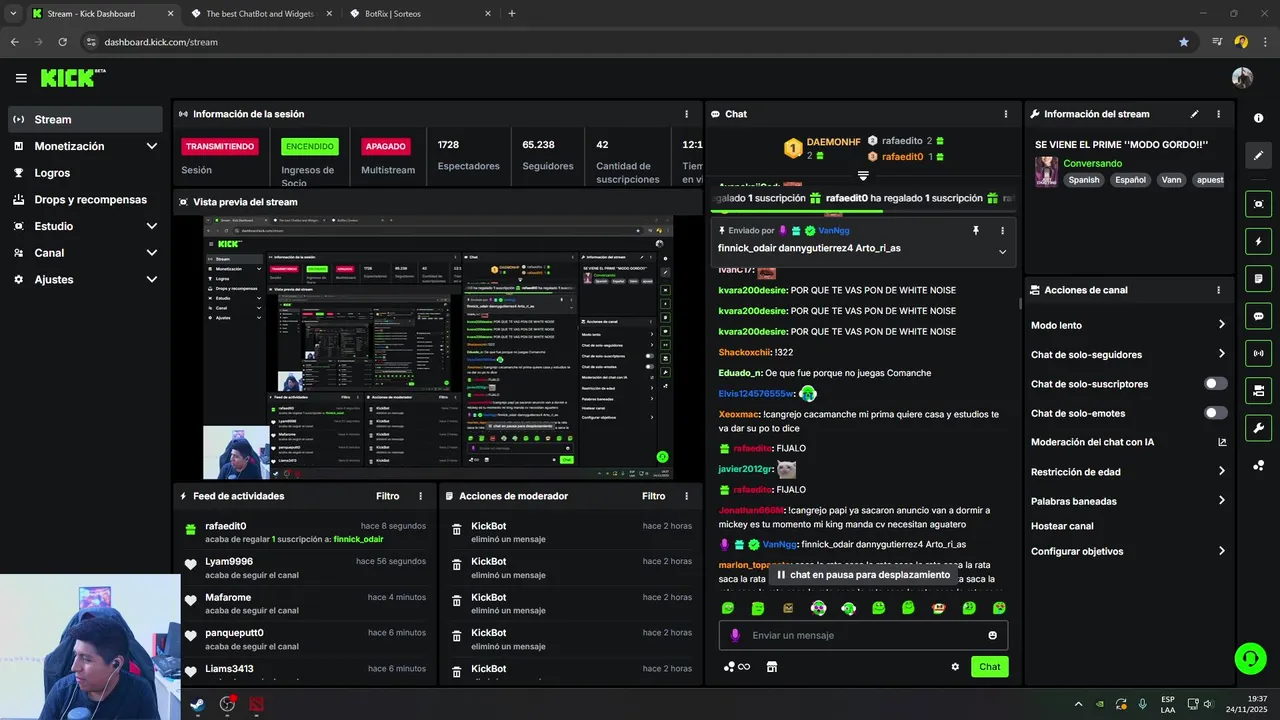This screenshot has height=720, width=1280.
Task: Click the broadcast signal icon in right sidebar
Action: 1258,353
